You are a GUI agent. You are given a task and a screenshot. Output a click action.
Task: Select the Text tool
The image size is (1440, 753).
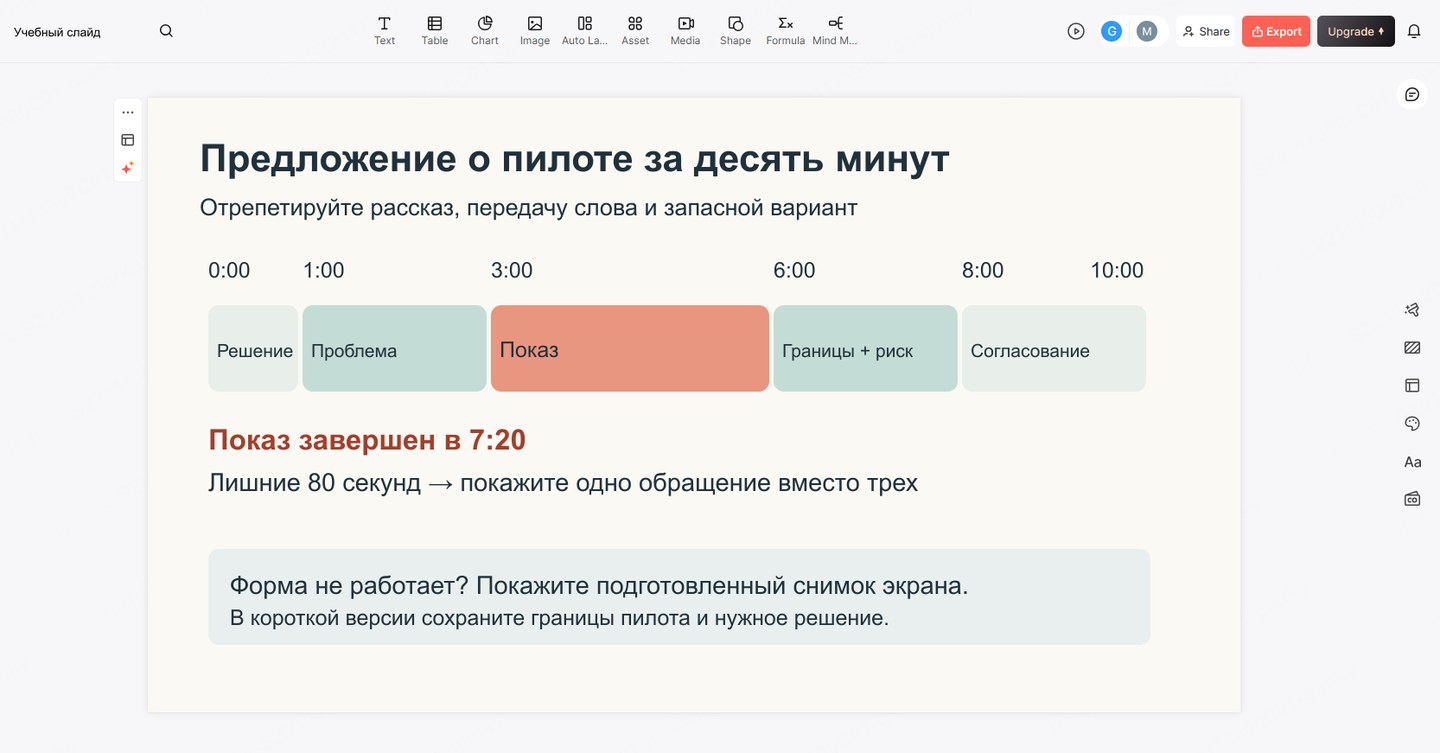click(385, 30)
